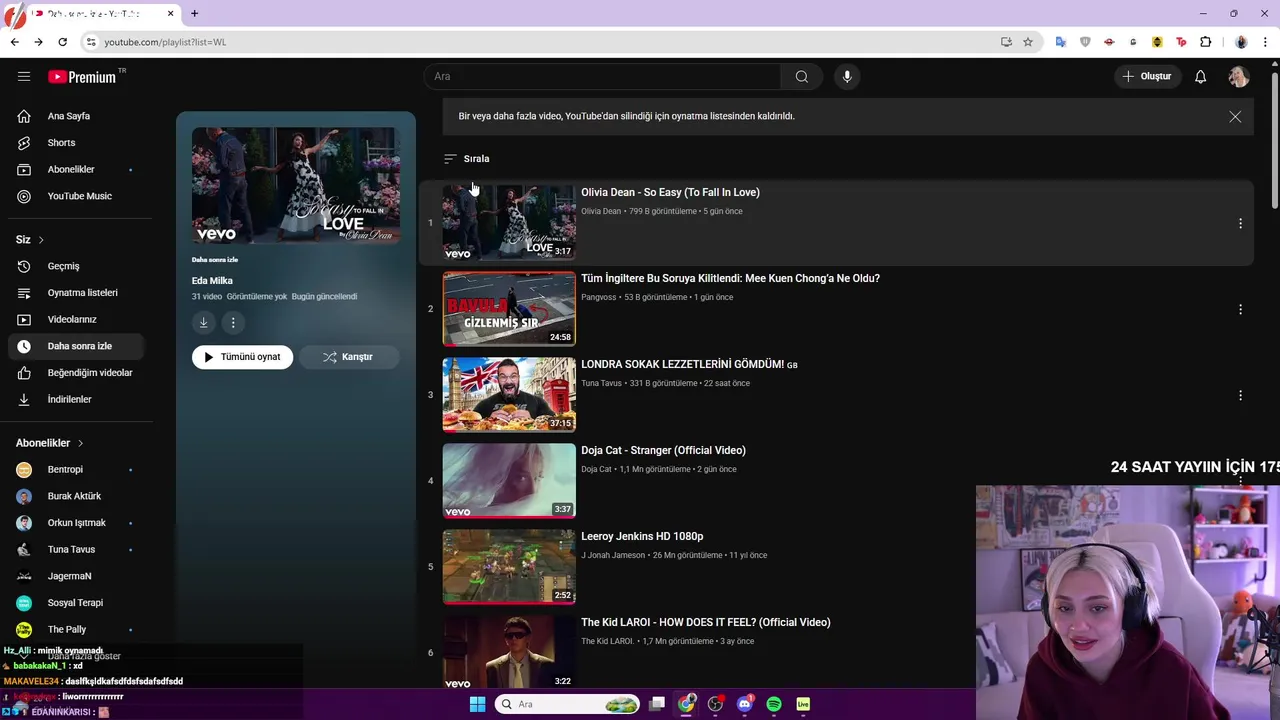
Task: Open options for Mee Kuen Chong video
Action: (1240, 309)
